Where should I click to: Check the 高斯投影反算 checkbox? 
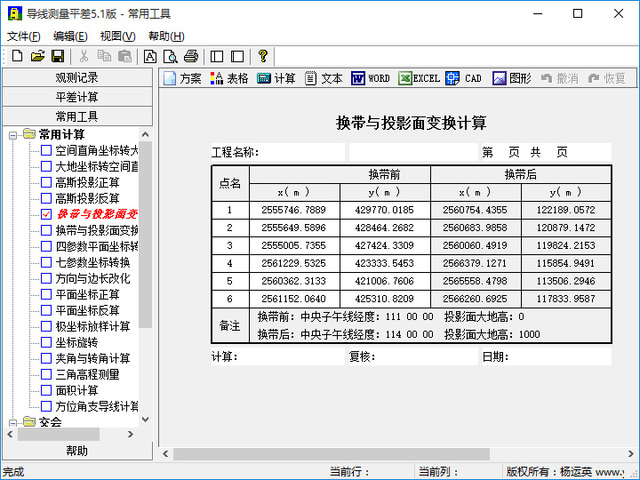(46, 198)
